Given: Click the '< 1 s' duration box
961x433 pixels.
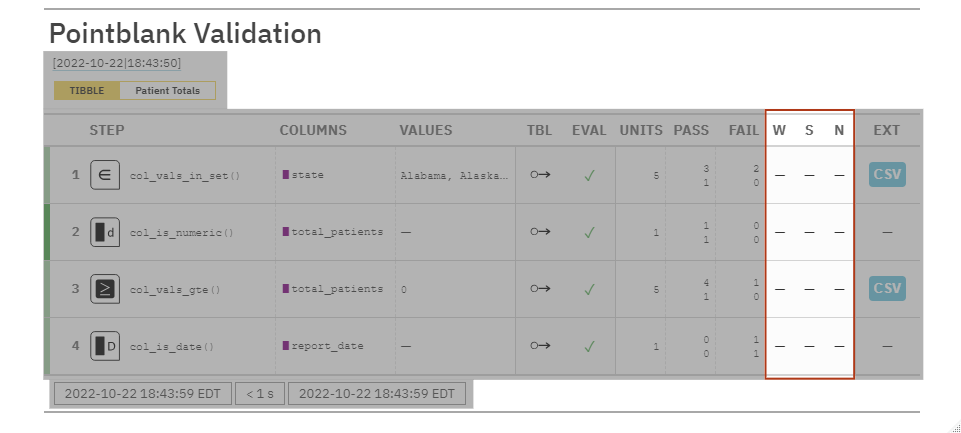Looking at the screenshot, I should click(260, 393).
